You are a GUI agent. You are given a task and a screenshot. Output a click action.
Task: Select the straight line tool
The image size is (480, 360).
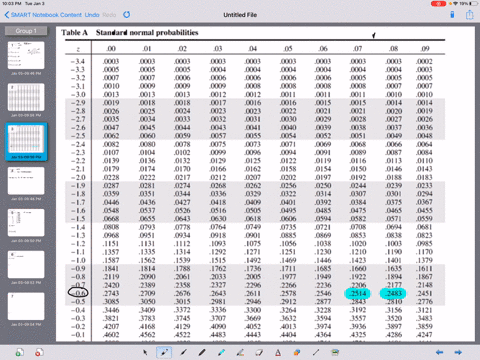tap(316, 352)
